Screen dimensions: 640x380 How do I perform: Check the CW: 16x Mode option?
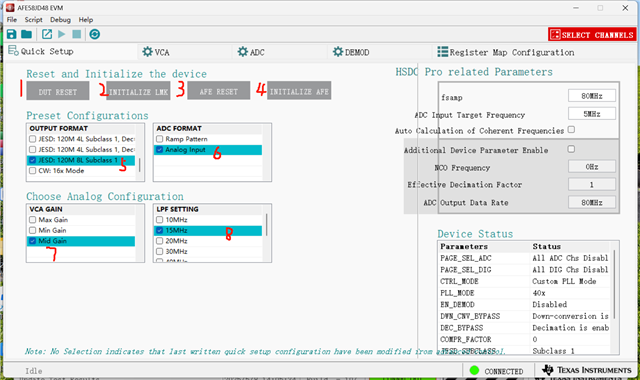[x=33, y=171]
